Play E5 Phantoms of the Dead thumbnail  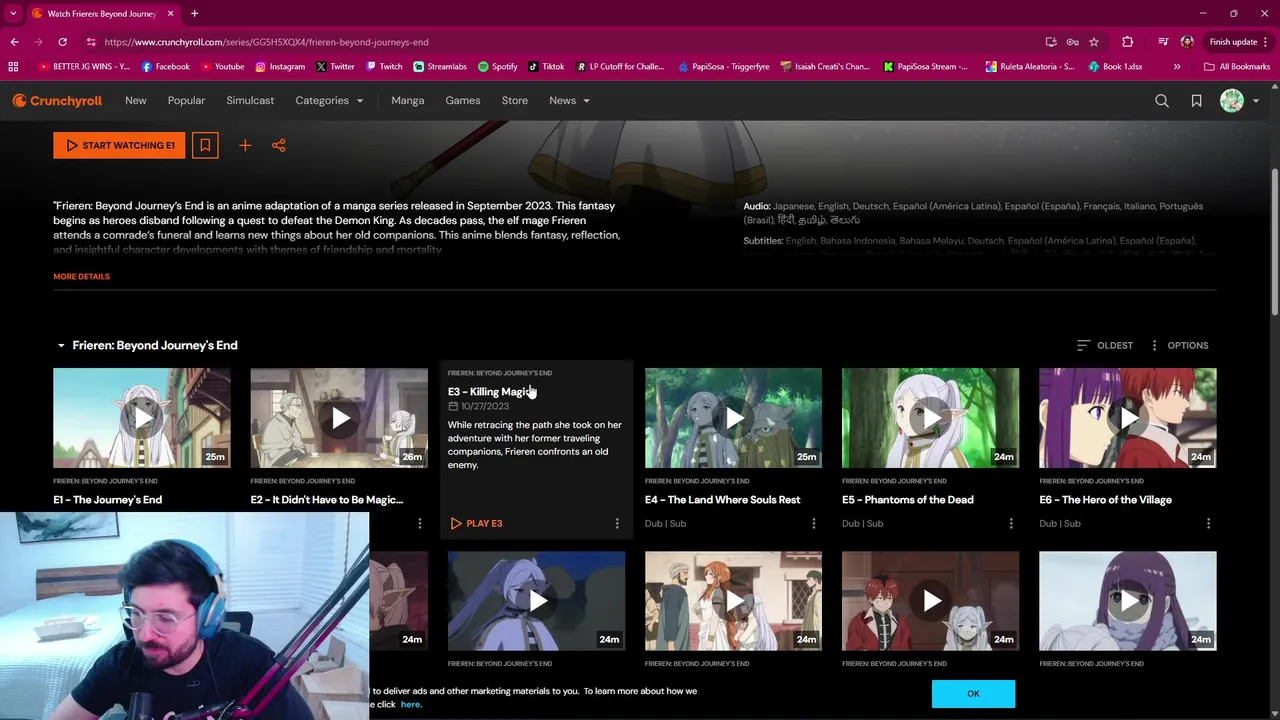click(x=930, y=418)
